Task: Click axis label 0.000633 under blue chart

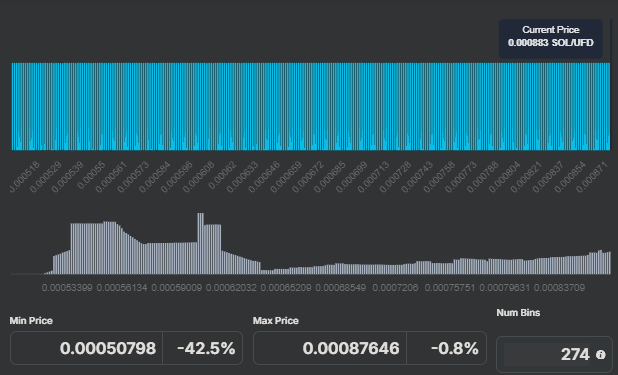Action: [242, 177]
